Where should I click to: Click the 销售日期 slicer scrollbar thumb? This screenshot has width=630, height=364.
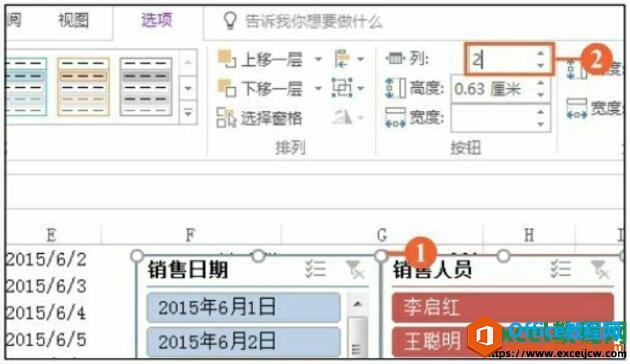[357, 337]
